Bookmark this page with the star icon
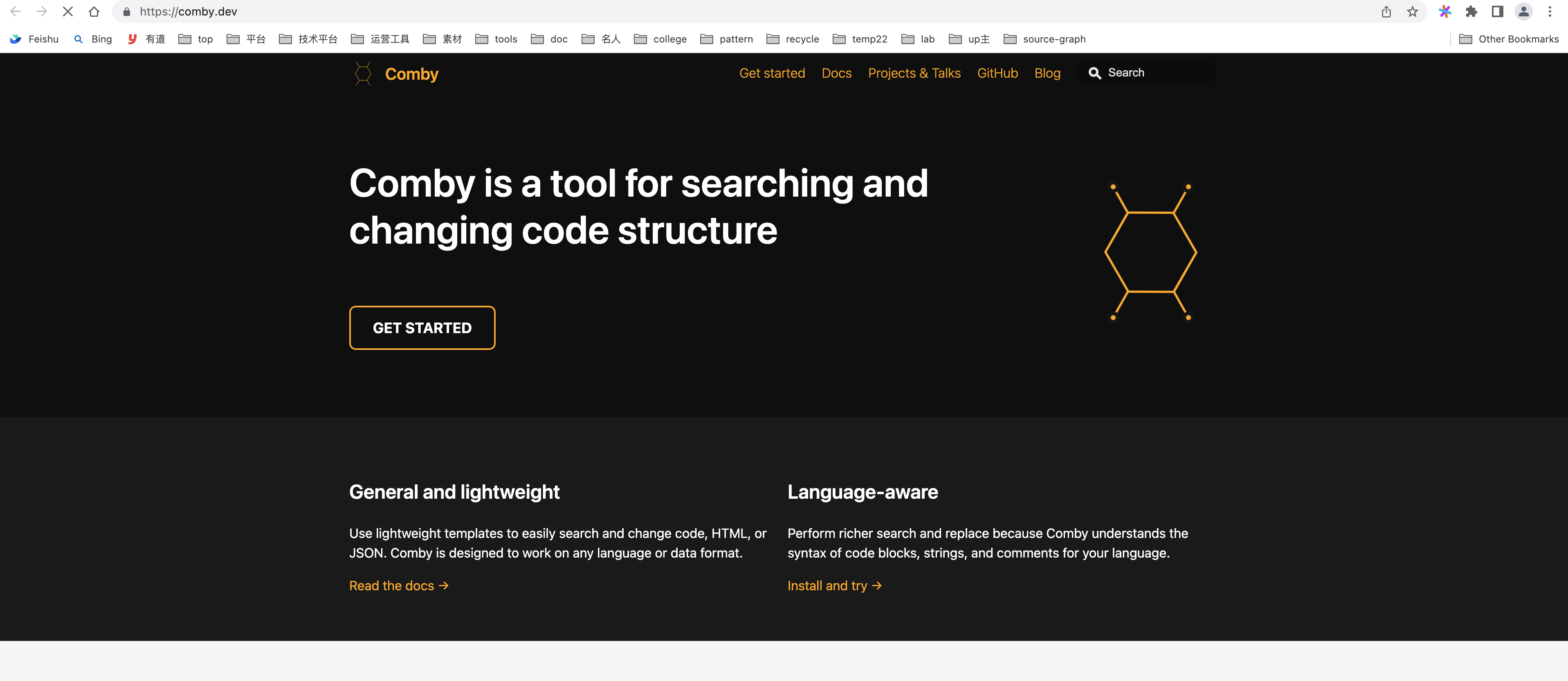Image resolution: width=1568 pixels, height=681 pixels. pos(1412,11)
